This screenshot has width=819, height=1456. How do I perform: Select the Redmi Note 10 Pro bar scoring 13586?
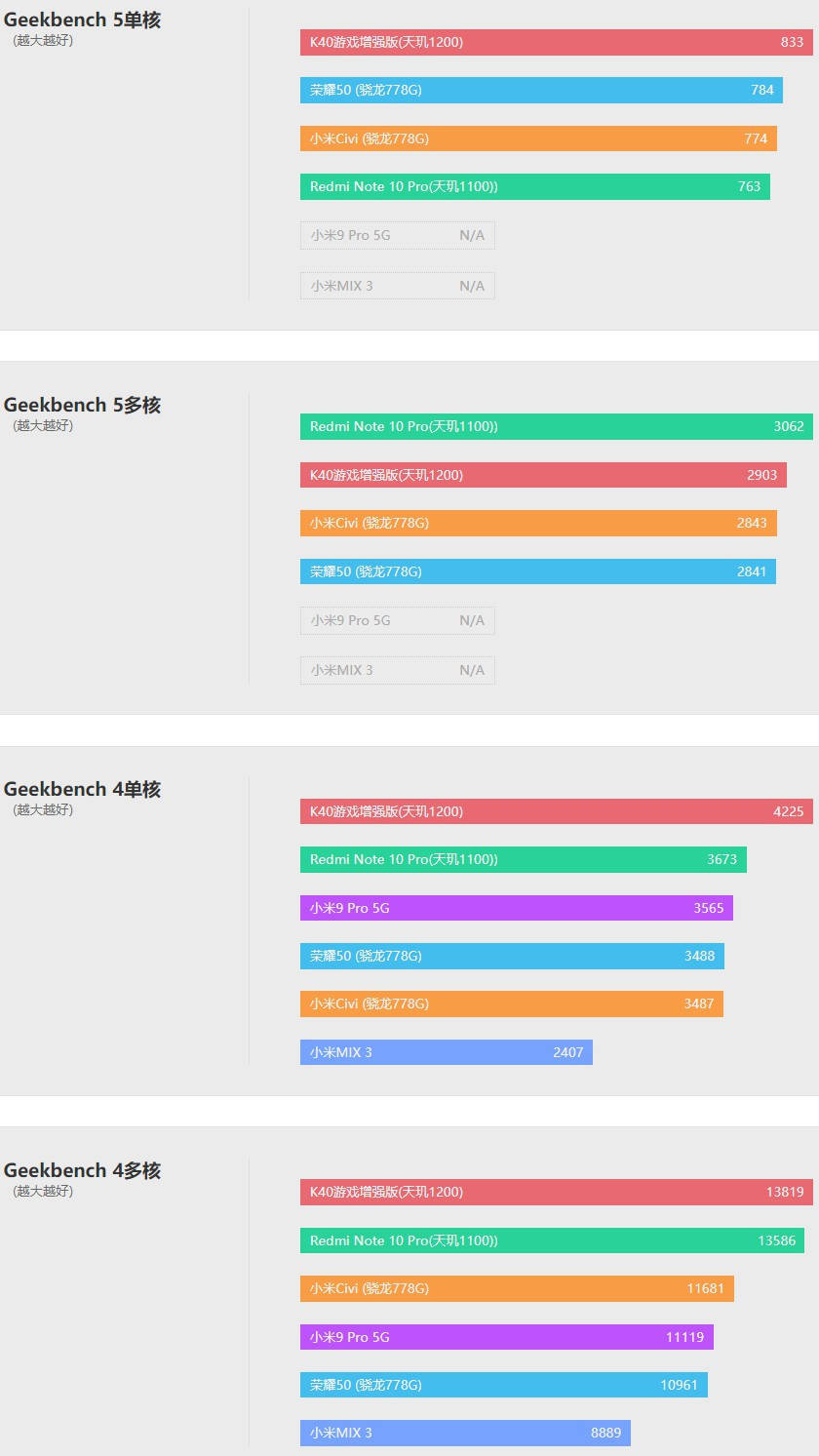click(552, 1240)
